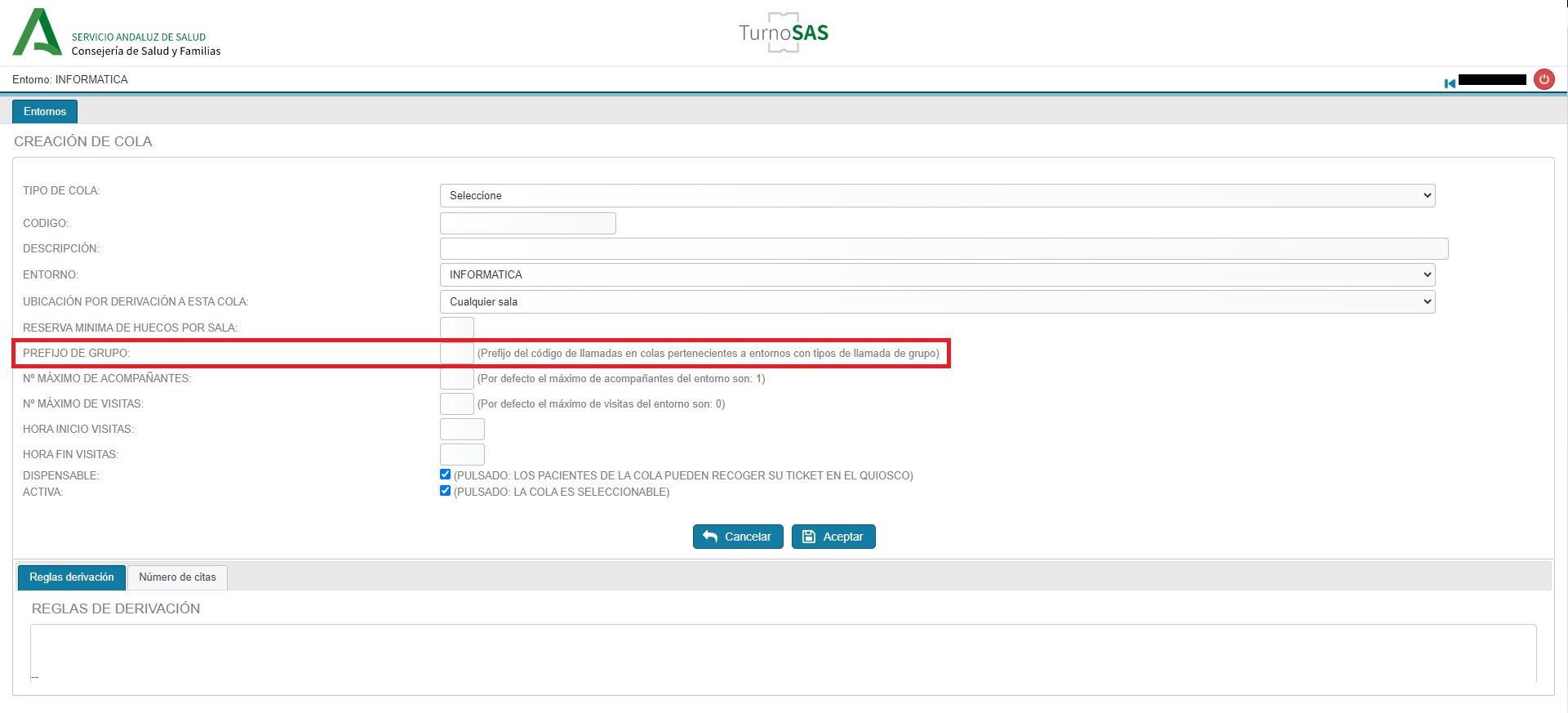Click the PREFIJO DE GRUPO label
The image size is (1568, 713).
pos(76,353)
